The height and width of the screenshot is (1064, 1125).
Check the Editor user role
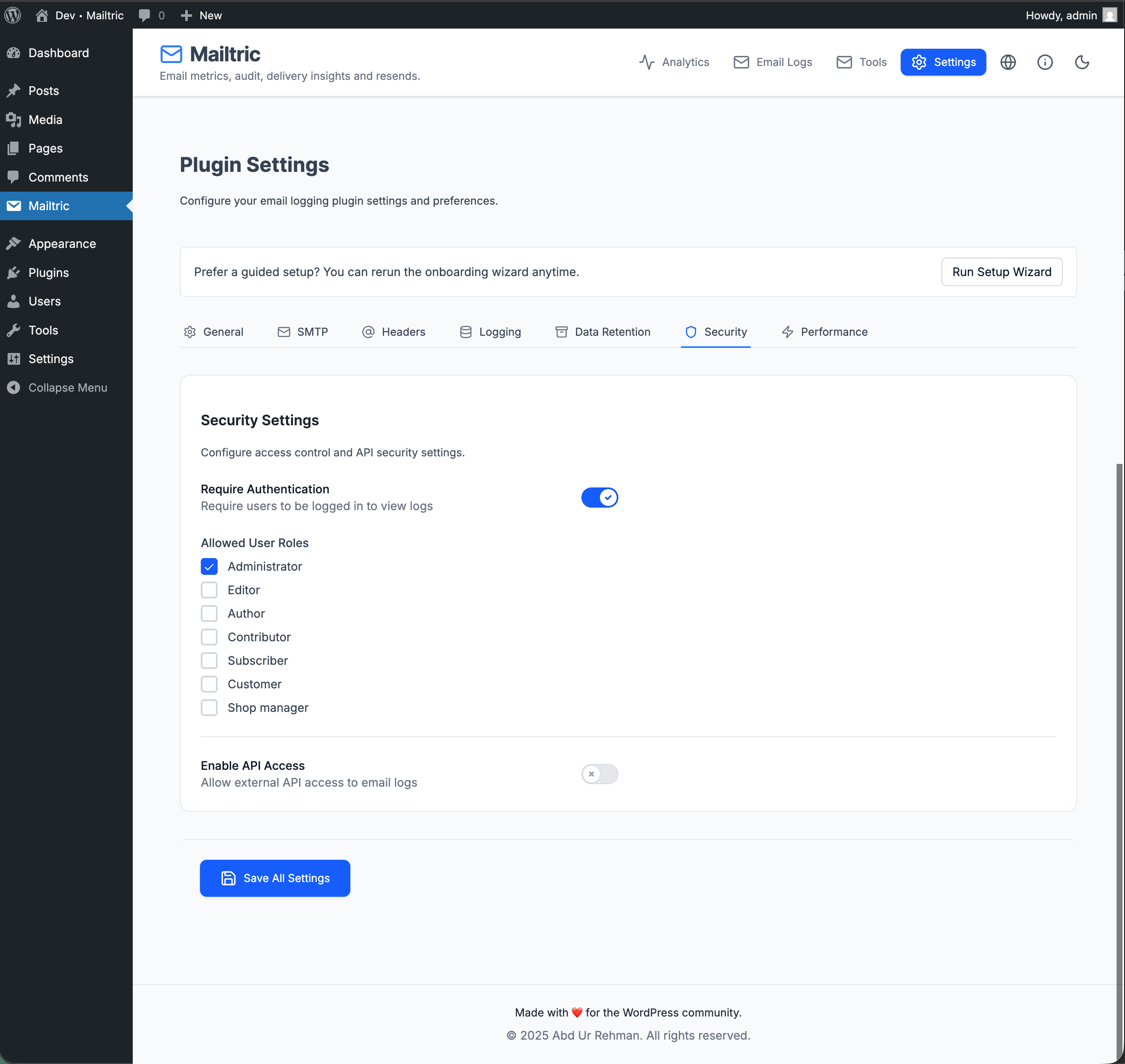coord(209,590)
